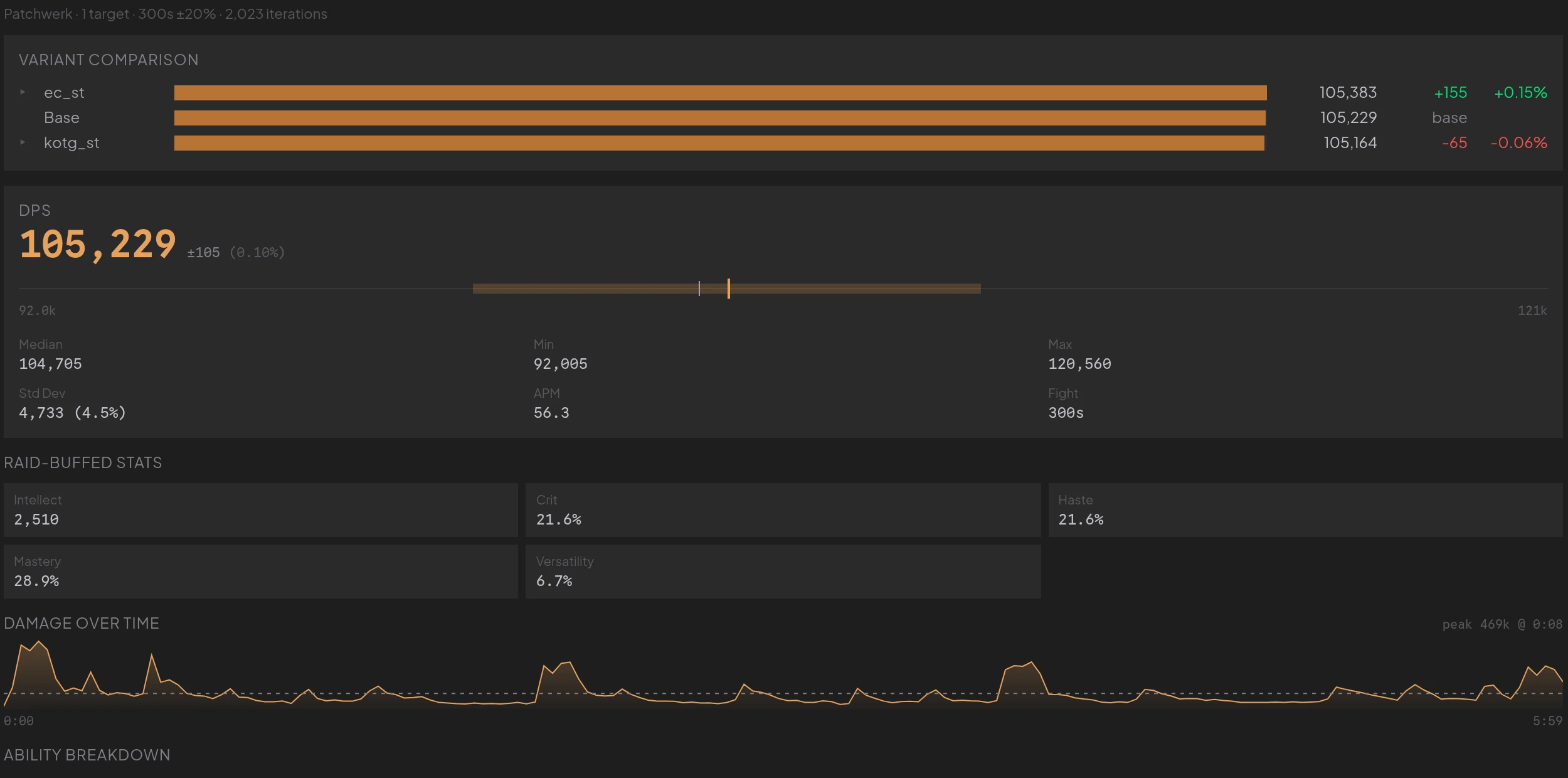
Task: Click the large 105,229 DPS number
Action: pos(98,245)
